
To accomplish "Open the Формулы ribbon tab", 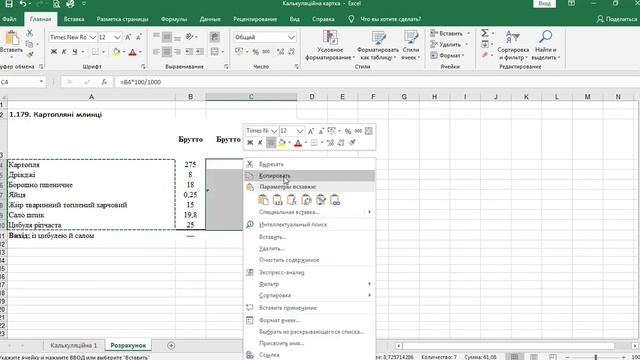I will [x=174, y=19].
